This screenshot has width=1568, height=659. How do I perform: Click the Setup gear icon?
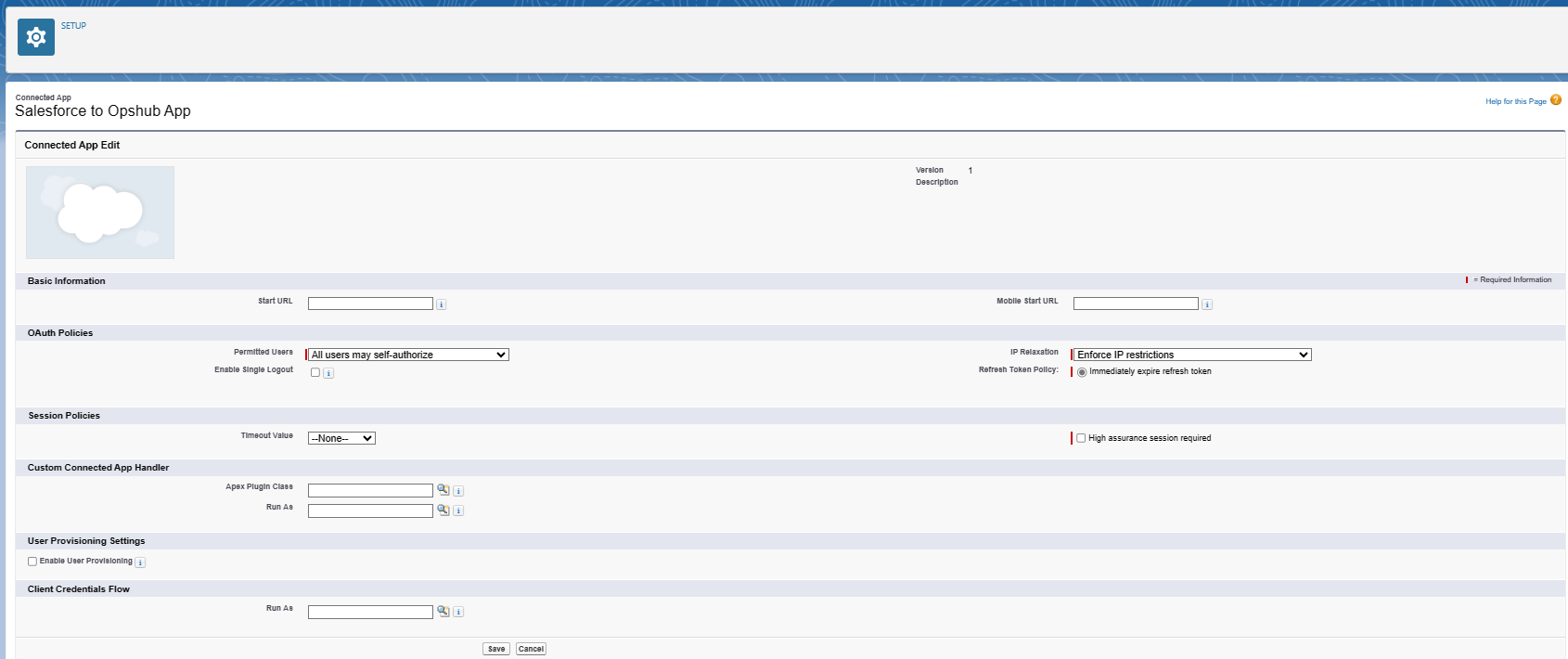[36, 37]
